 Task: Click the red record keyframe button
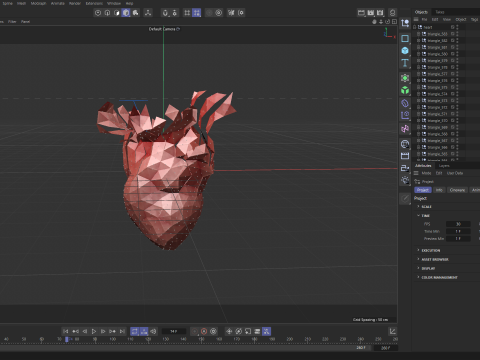204,331
